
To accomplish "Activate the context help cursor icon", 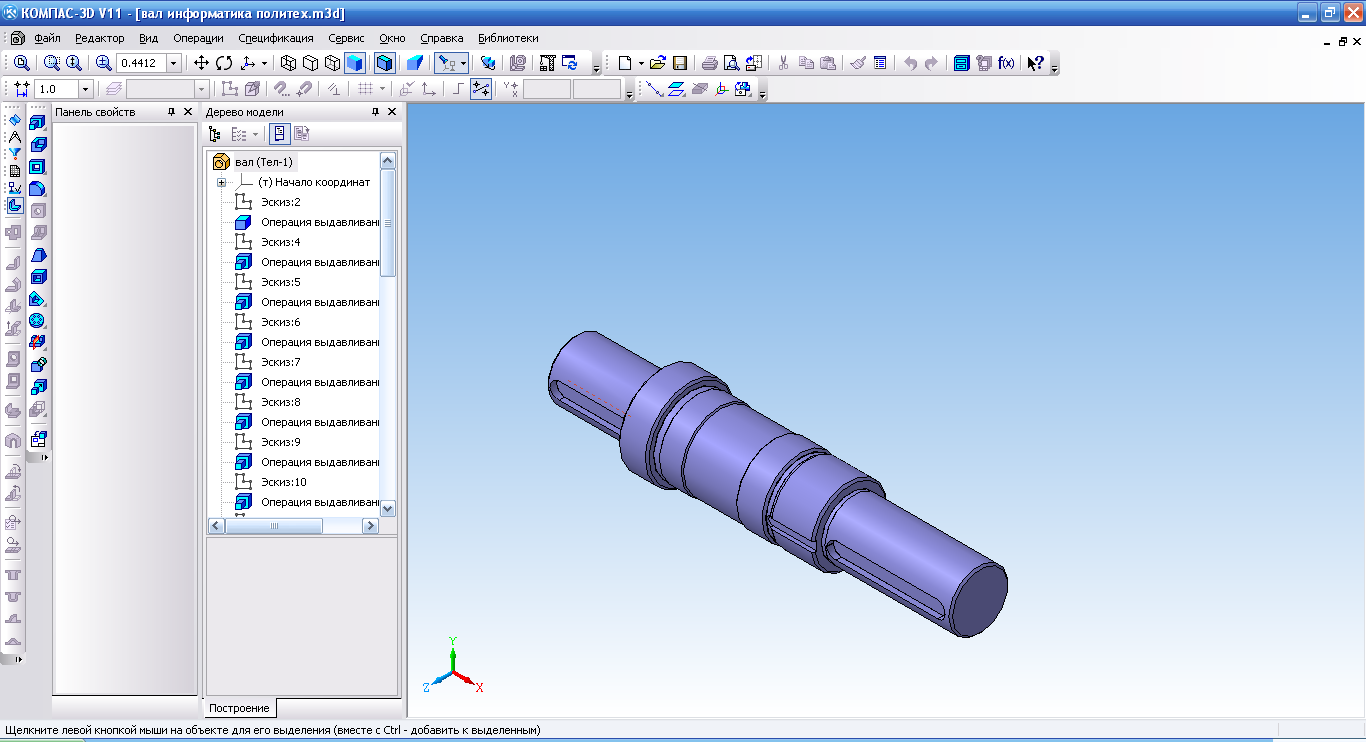I will click(x=1035, y=63).
